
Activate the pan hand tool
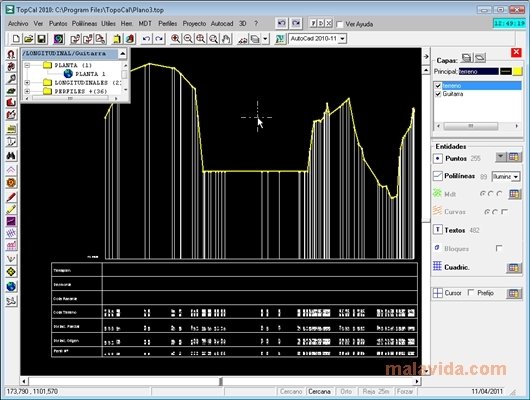click(x=226, y=39)
